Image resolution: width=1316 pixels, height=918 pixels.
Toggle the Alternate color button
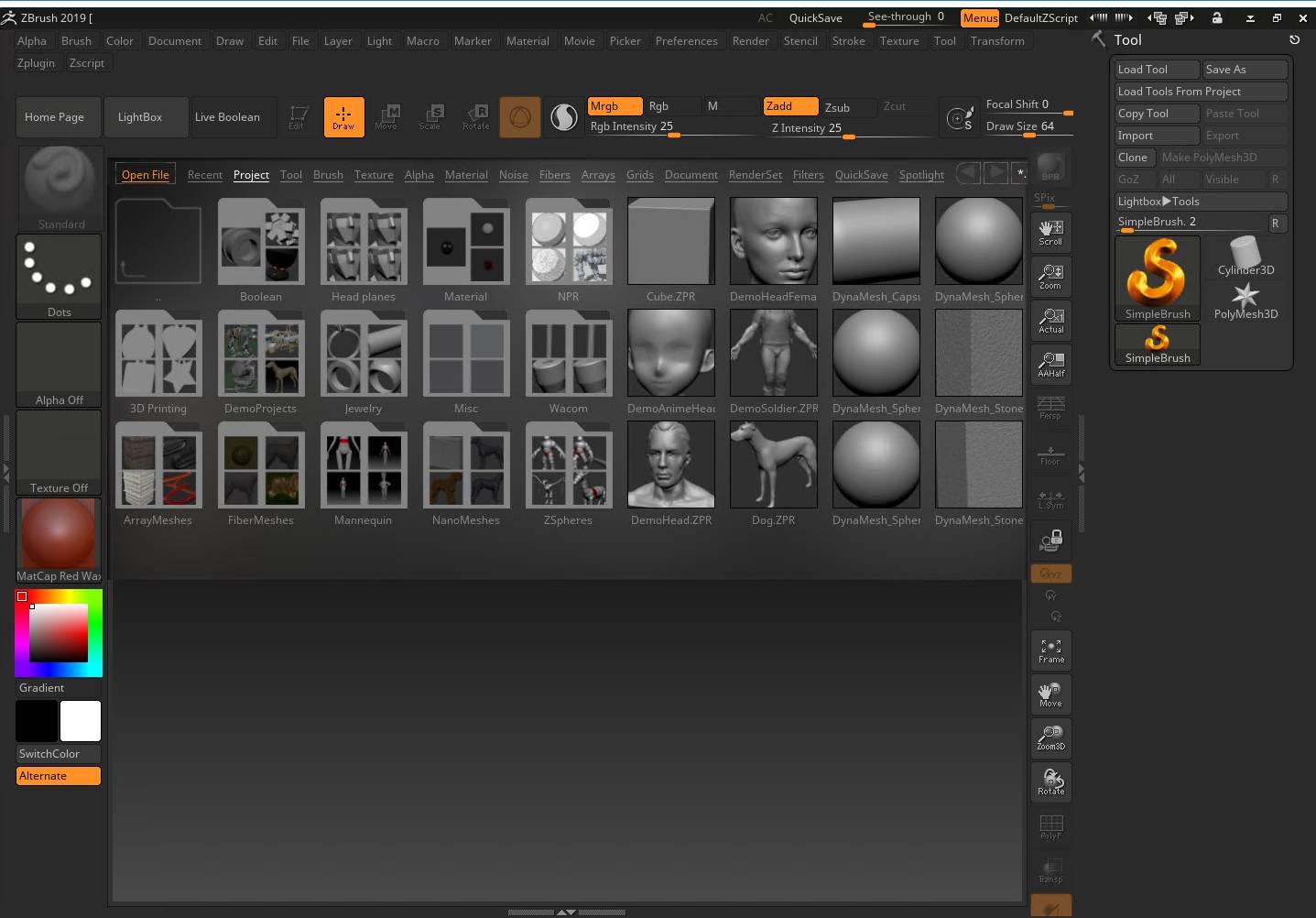[x=58, y=776]
